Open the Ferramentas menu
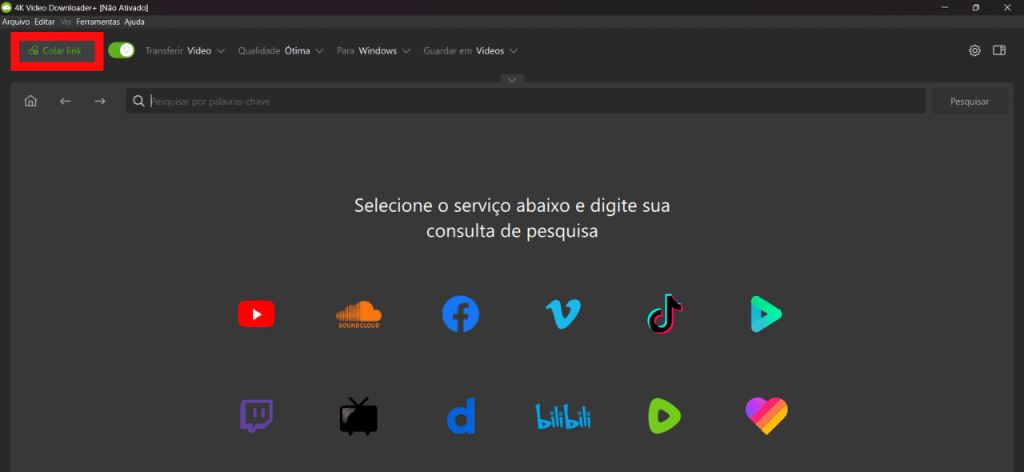Image resolution: width=1024 pixels, height=472 pixels. point(98,22)
